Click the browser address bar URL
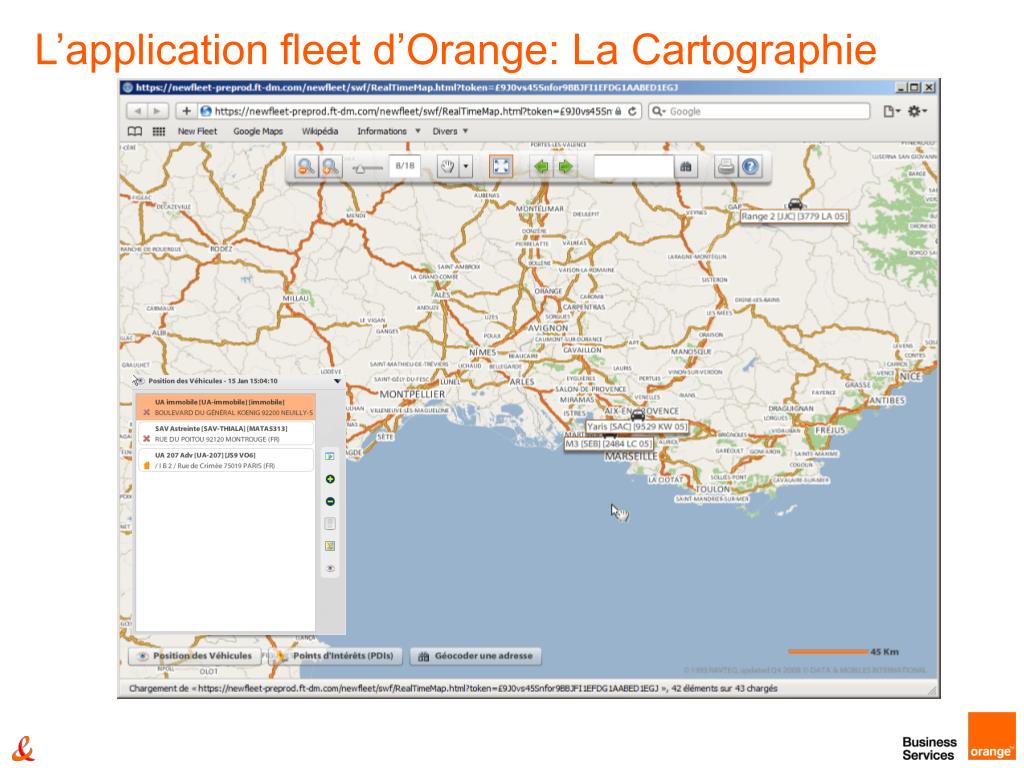This screenshot has height=768, width=1024. tap(413, 112)
